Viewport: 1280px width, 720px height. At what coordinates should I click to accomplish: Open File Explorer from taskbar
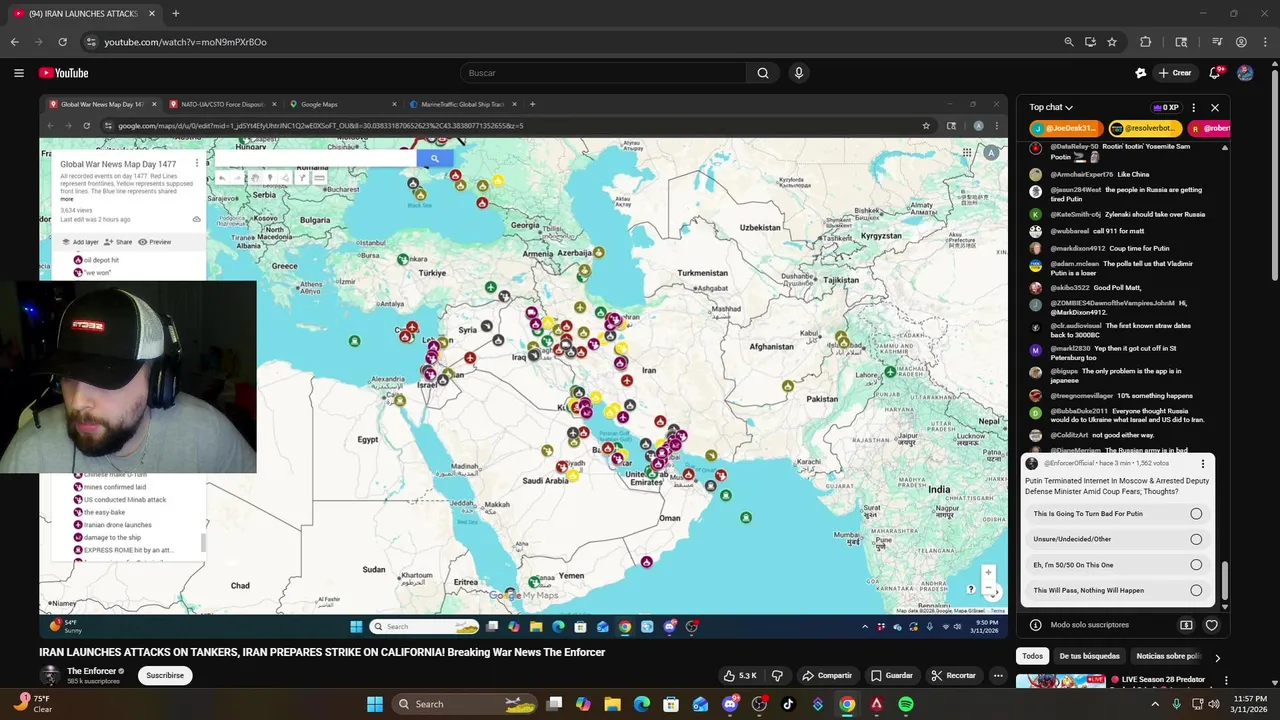(612, 704)
